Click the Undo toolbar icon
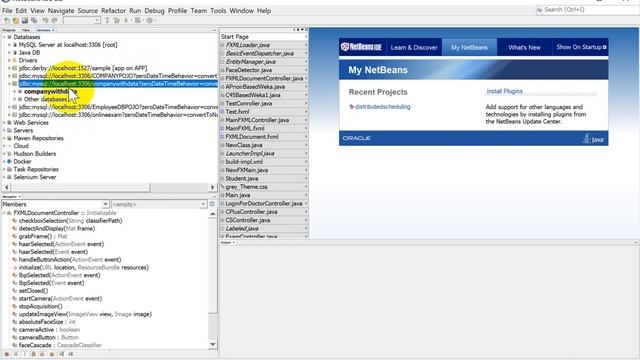The height and width of the screenshot is (360, 640). [45, 20]
